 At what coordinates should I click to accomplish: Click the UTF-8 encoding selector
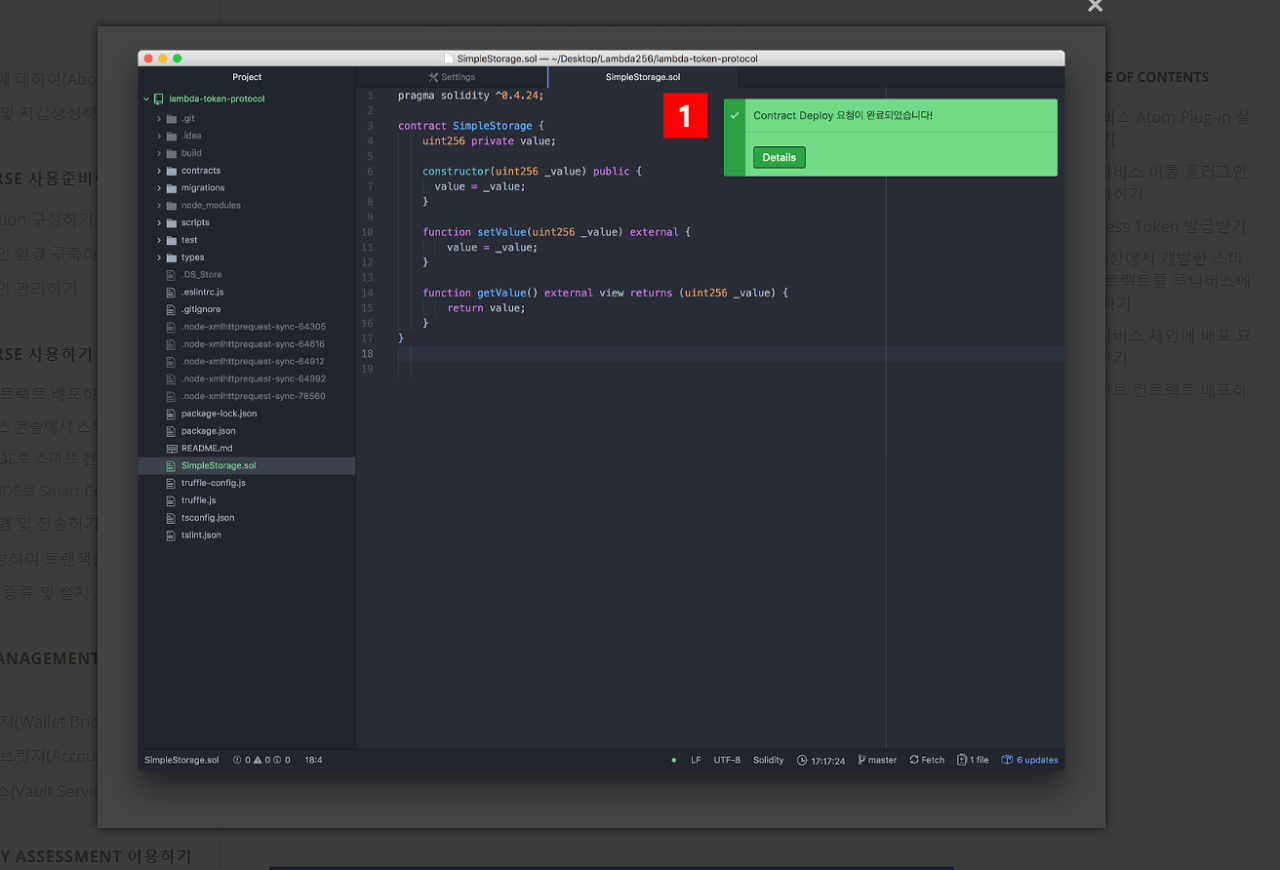click(727, 760)
